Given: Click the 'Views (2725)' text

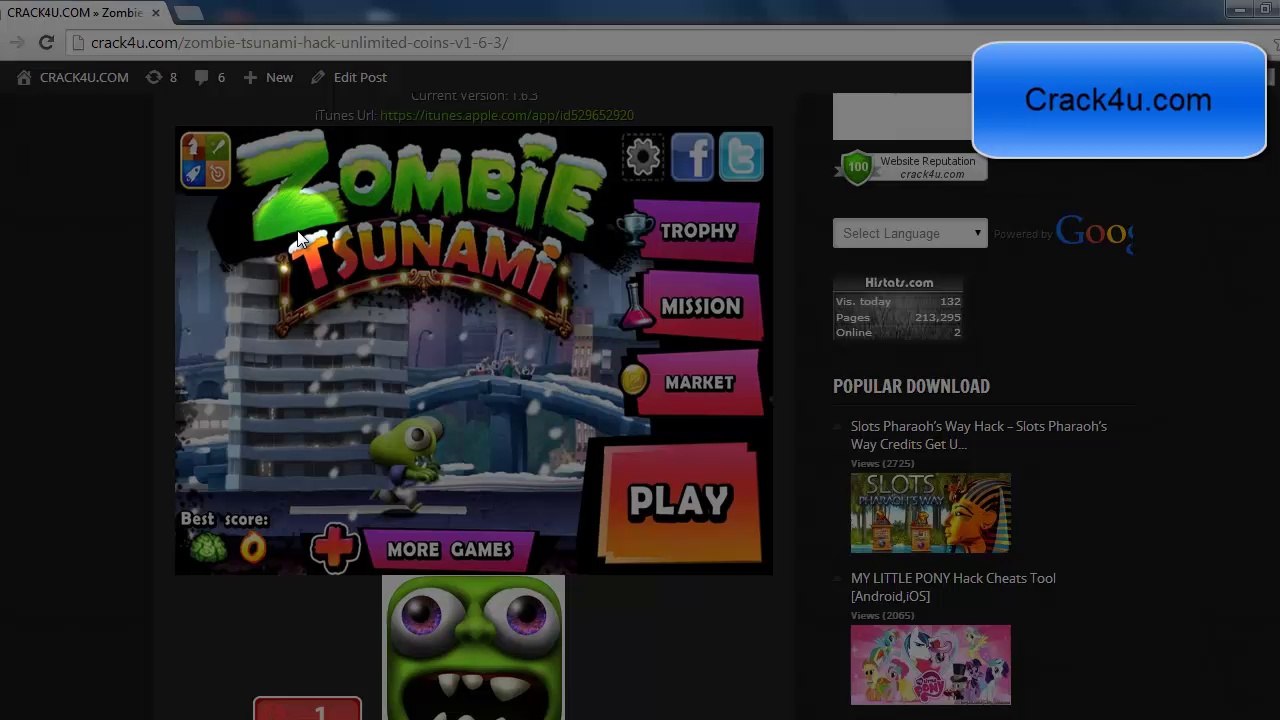Looking at the screenshot, I should tap(883, 463).
